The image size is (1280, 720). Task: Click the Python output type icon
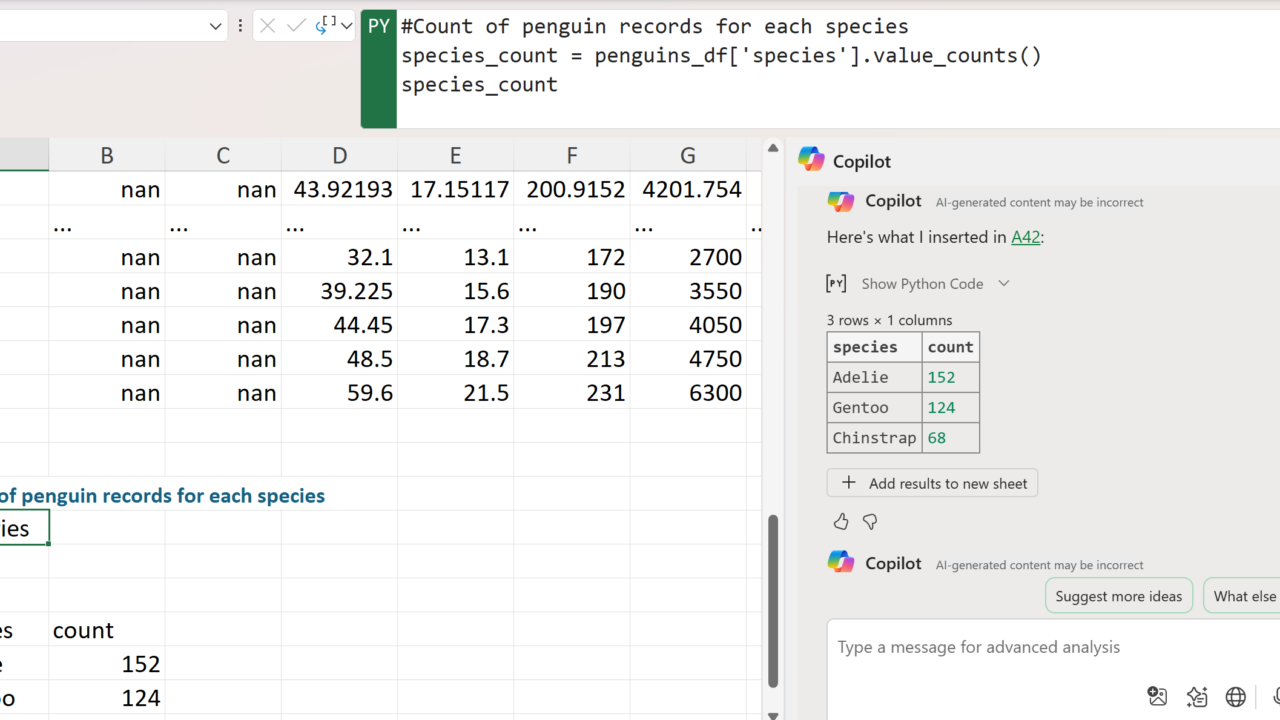click(x=325, y=26)
